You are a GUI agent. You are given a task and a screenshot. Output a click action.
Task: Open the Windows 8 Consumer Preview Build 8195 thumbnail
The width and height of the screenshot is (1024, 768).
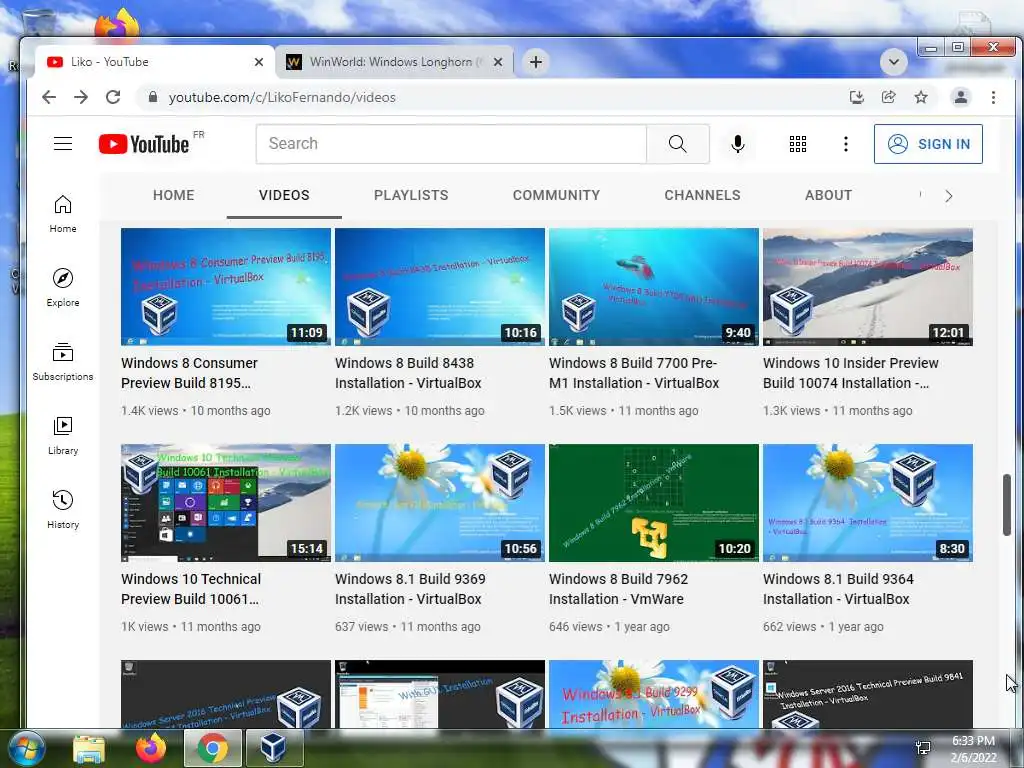coord(226,287)
